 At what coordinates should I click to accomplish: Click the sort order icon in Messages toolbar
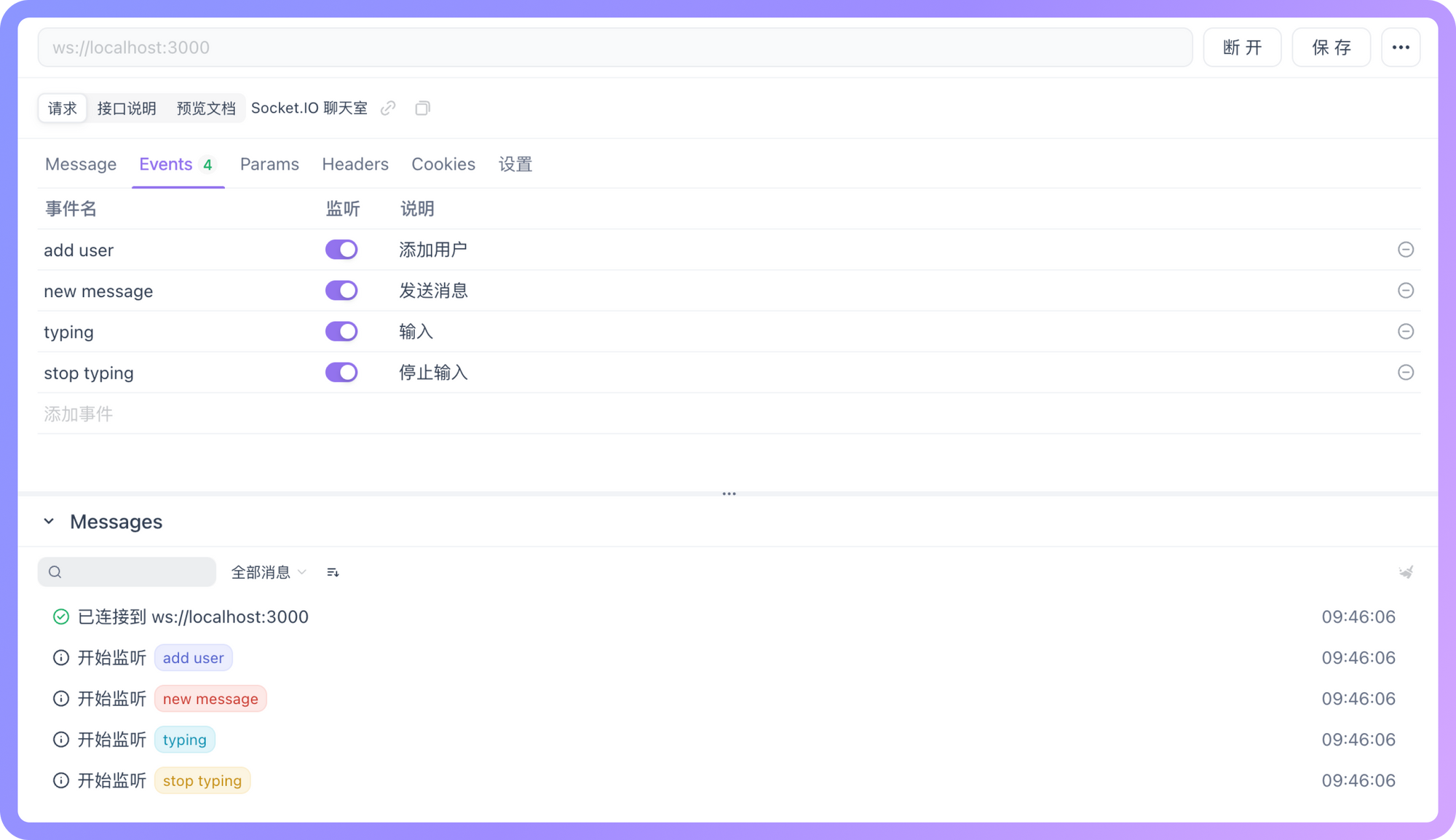pos(333,572)
